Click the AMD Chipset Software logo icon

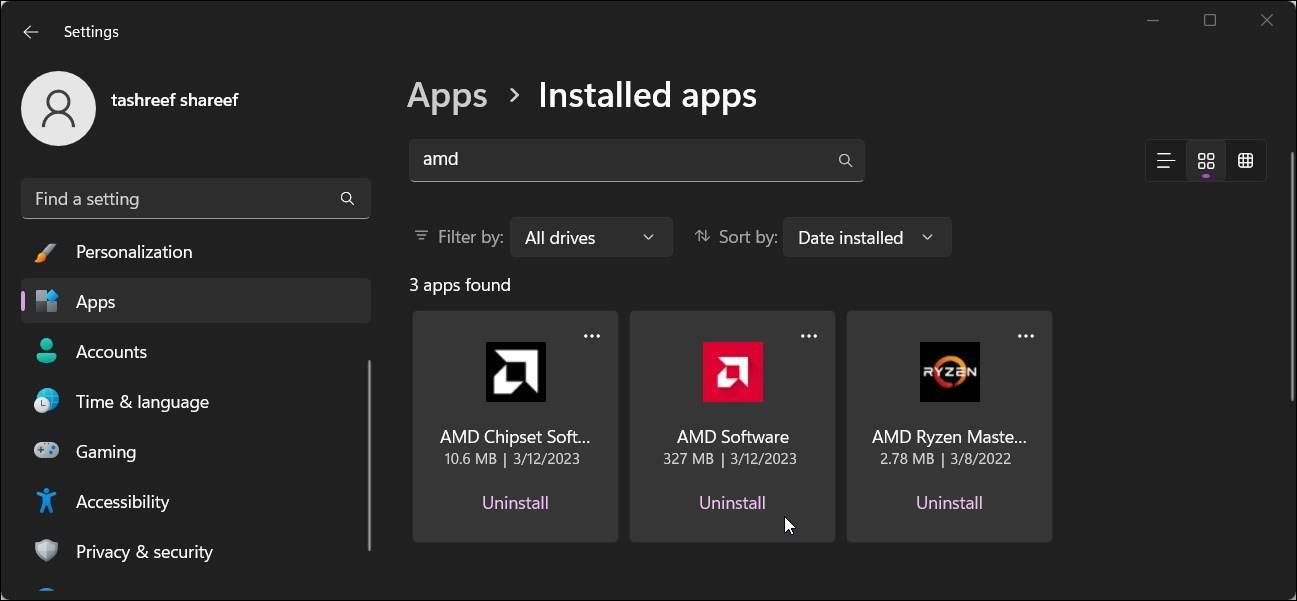pos(516,372)
